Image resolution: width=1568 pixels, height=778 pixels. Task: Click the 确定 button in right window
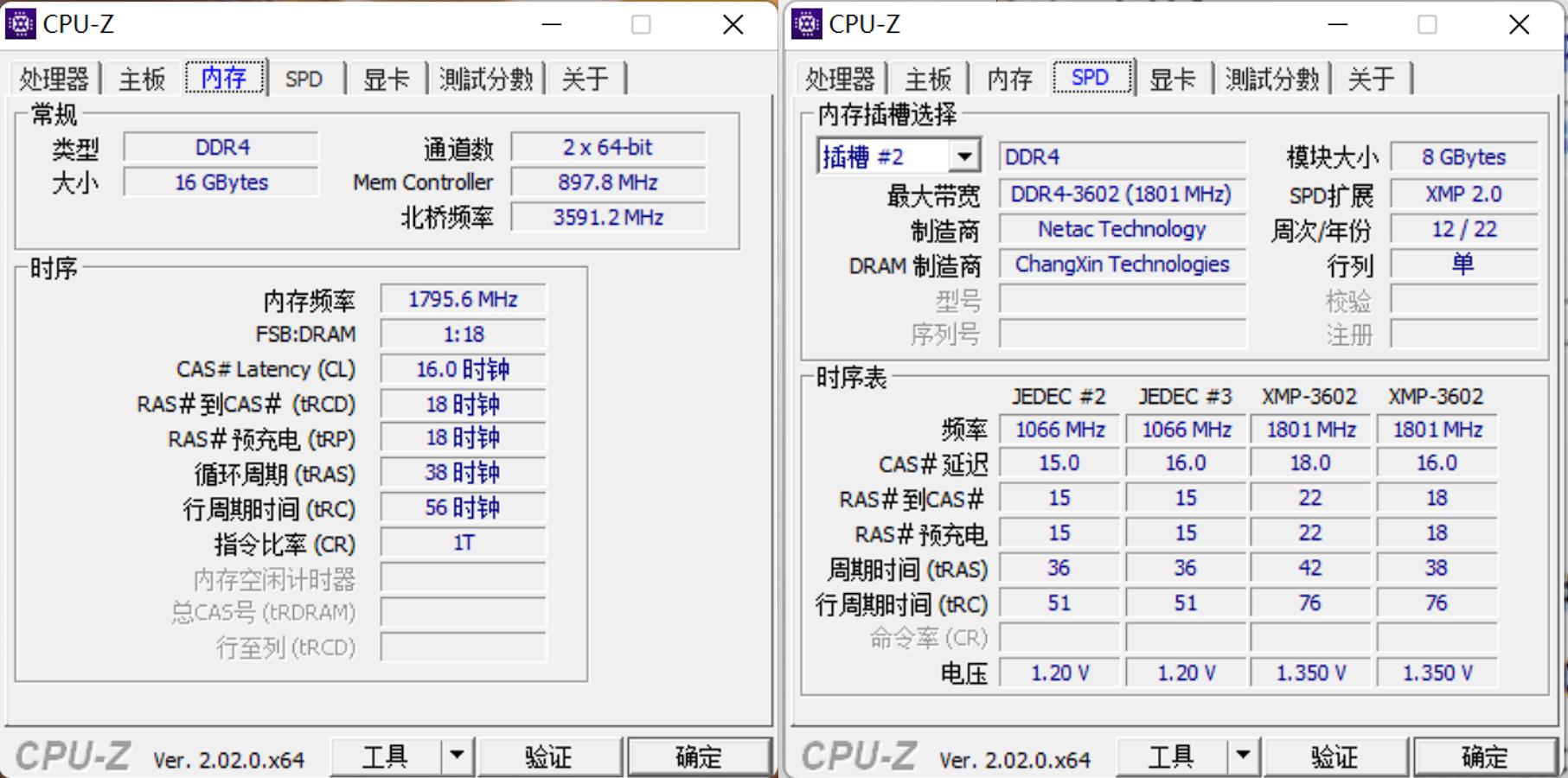pos(1486,756)
